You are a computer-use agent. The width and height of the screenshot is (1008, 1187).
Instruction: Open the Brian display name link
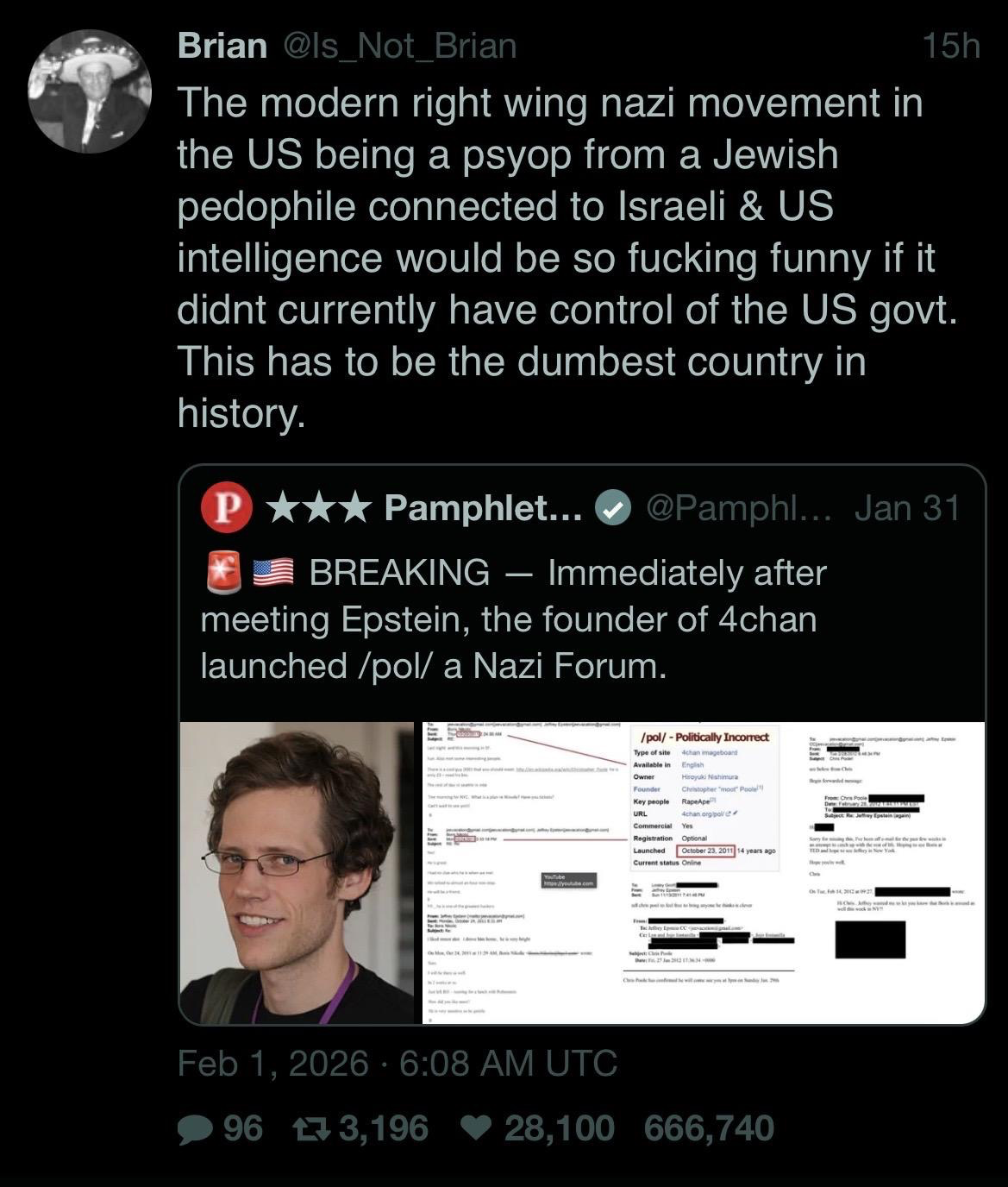coord(222,46)
